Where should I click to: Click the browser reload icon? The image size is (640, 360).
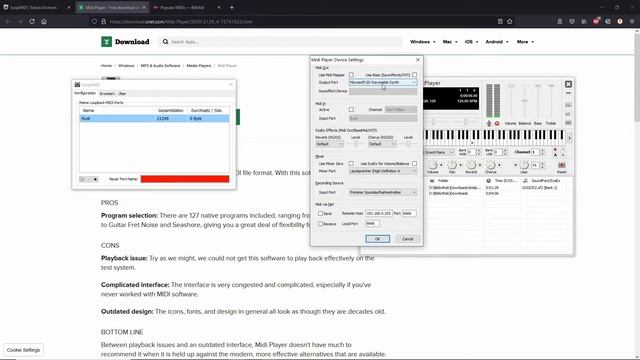coord(32,21)
